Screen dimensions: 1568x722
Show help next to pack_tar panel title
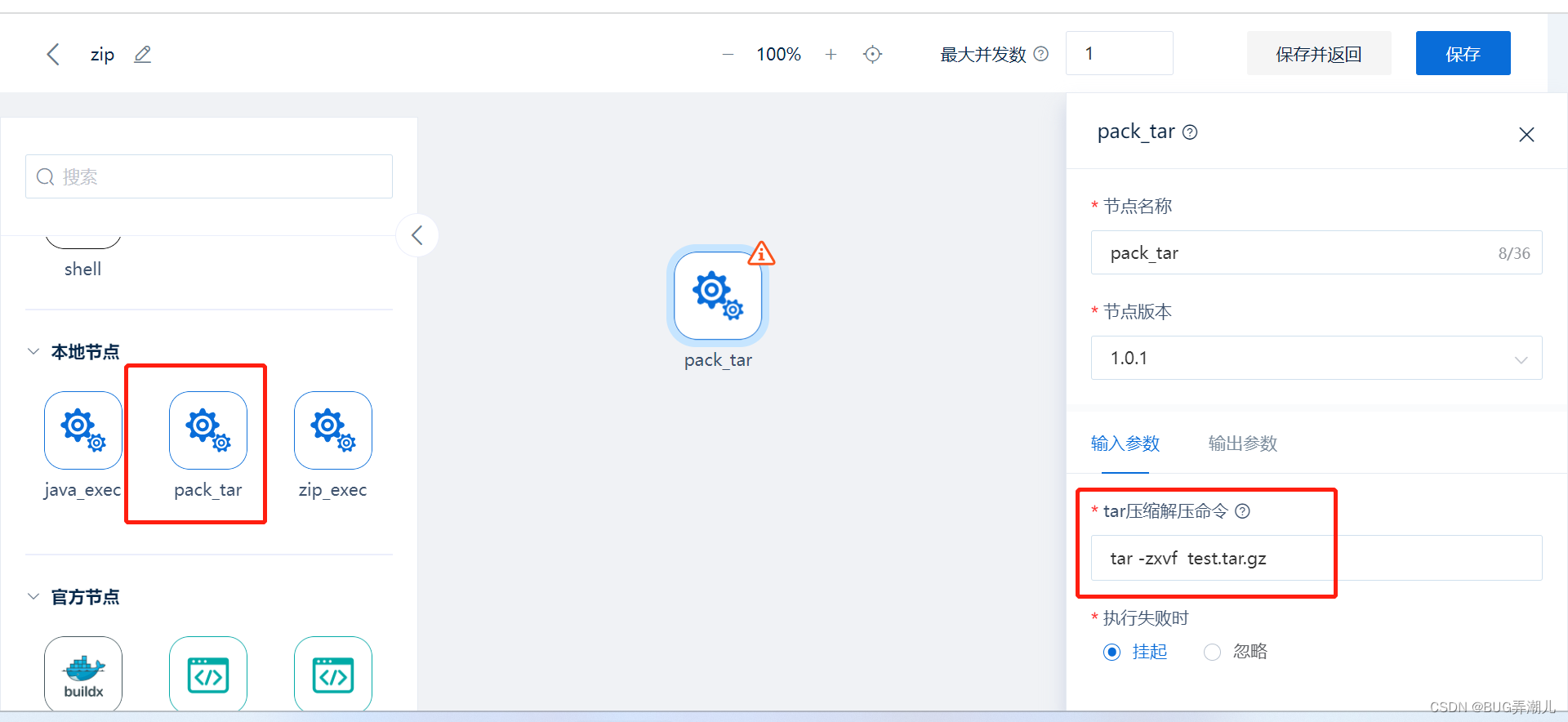(1190, 132)
